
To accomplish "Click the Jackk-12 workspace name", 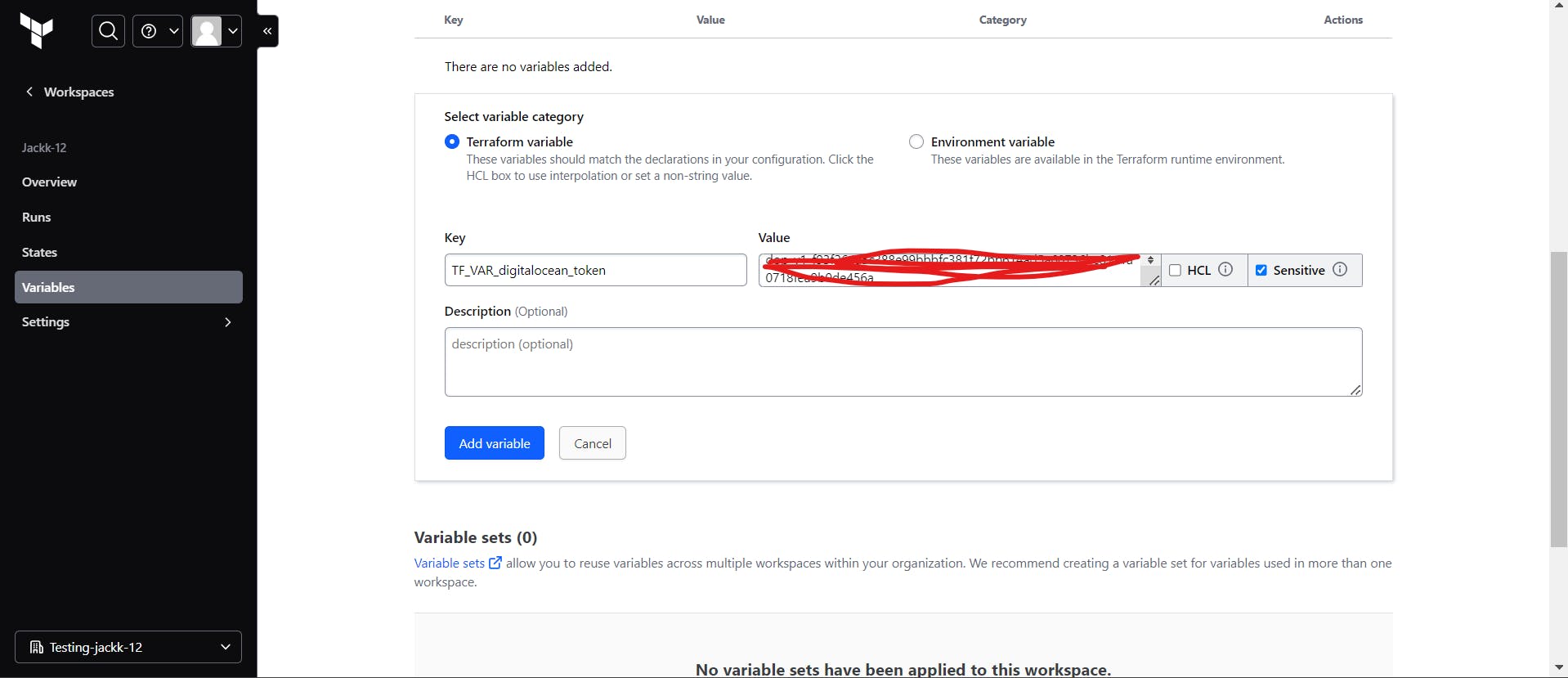I will pos(44,148).
